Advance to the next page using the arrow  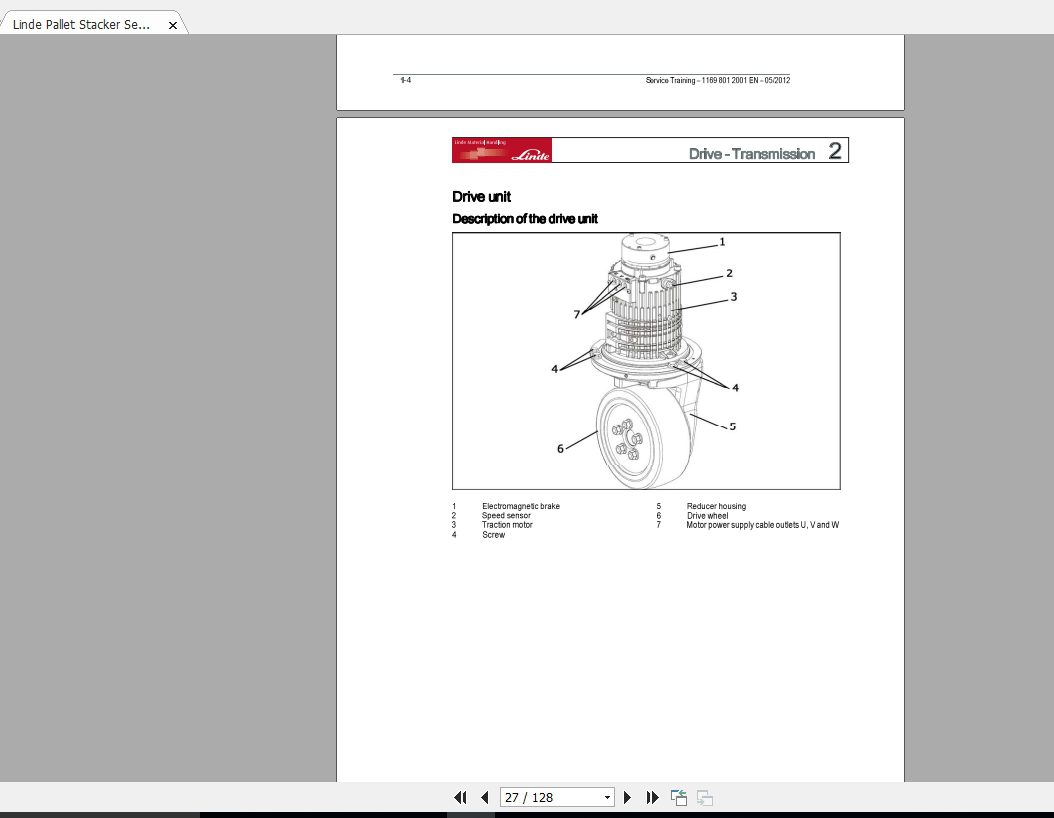[627, 797]
